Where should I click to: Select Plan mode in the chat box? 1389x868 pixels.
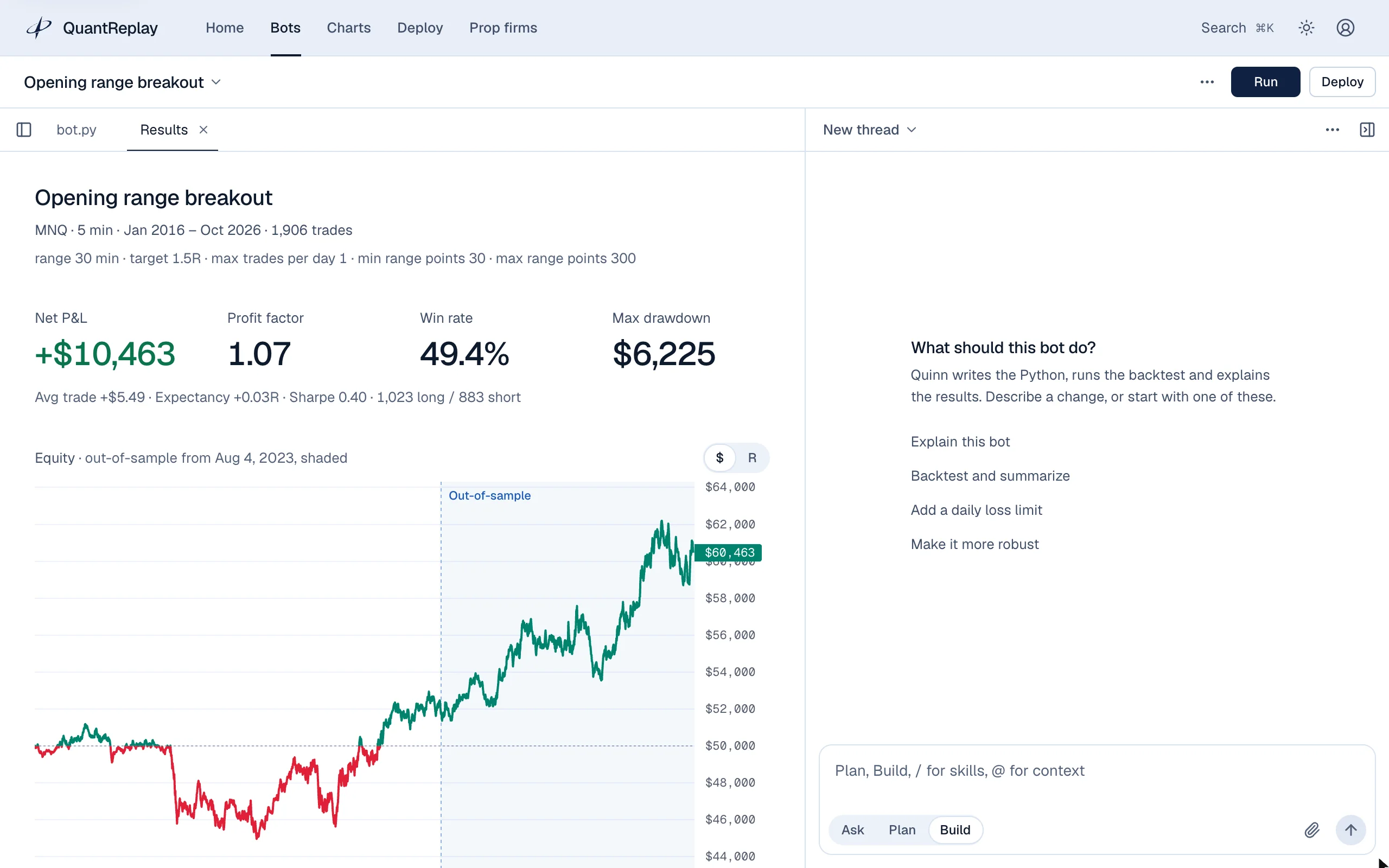tap(902, 830)
